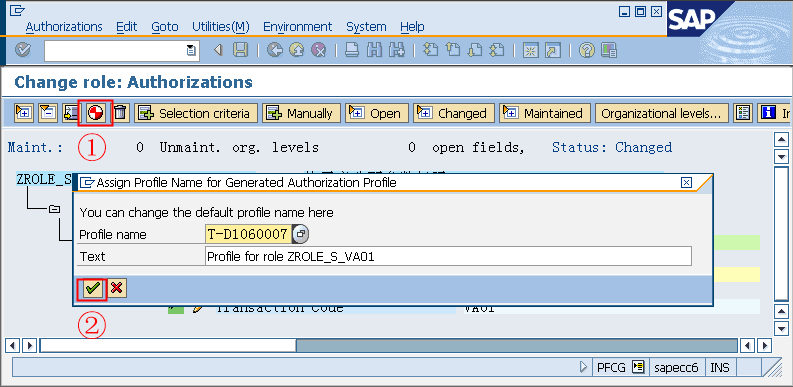Click the dialog title bar menu icon
The image size is (793, 387).
coord(87,183)
